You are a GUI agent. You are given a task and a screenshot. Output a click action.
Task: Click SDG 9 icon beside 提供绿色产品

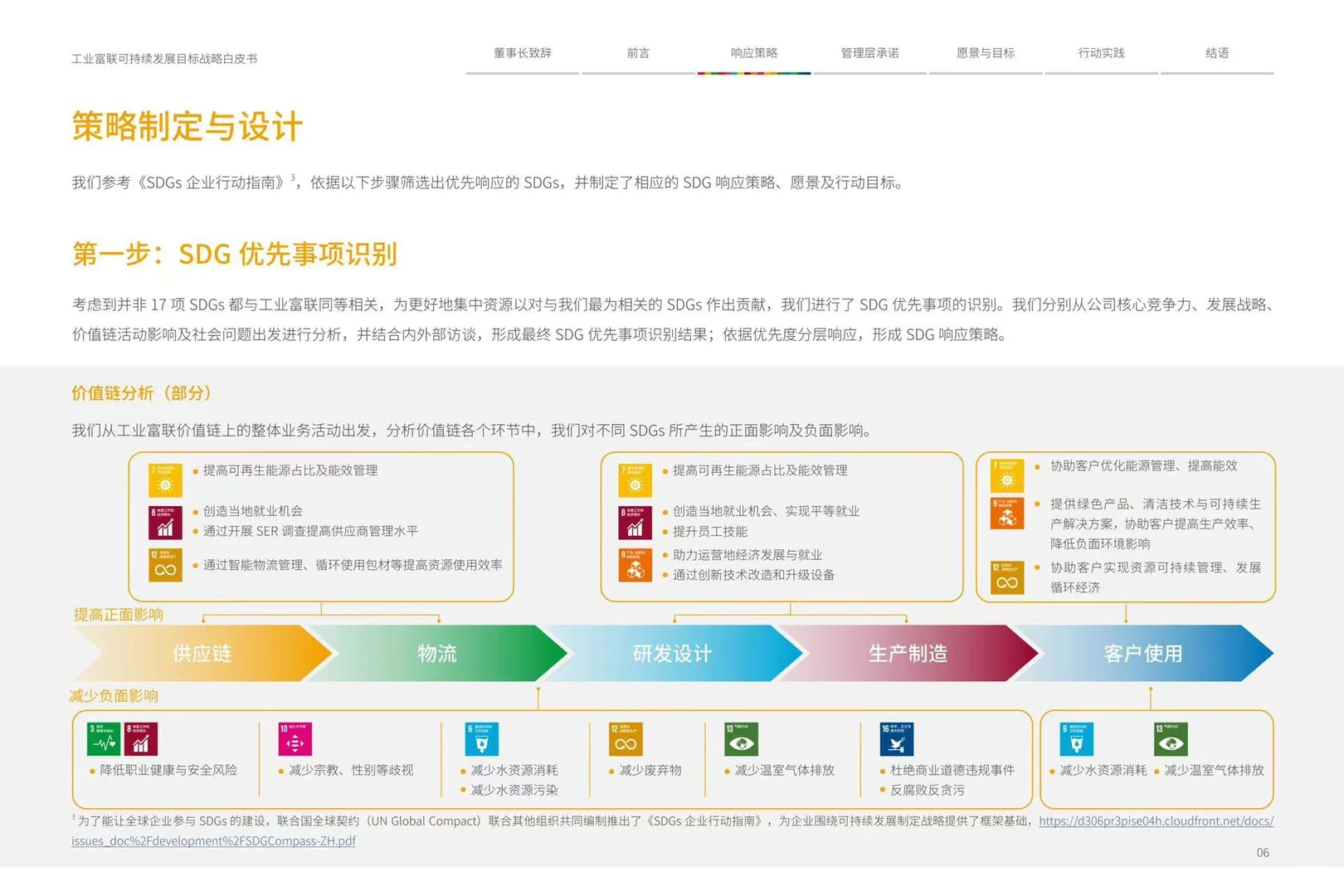point(1007,514)
